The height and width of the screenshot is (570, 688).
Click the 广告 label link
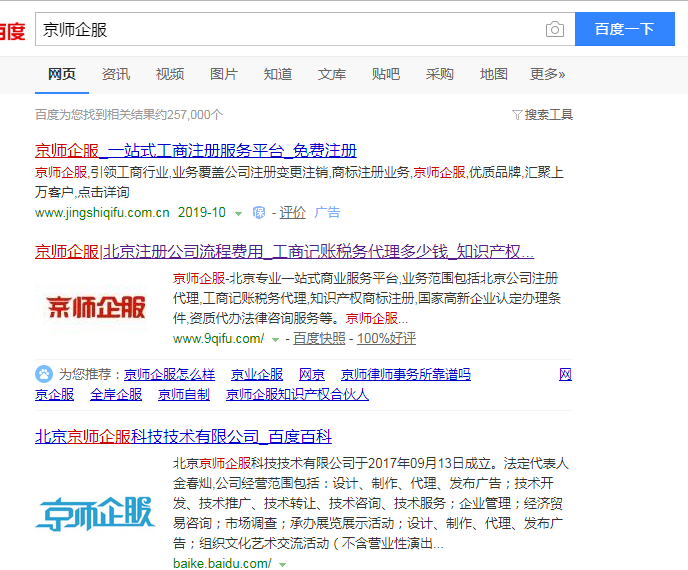coord(327,213)
